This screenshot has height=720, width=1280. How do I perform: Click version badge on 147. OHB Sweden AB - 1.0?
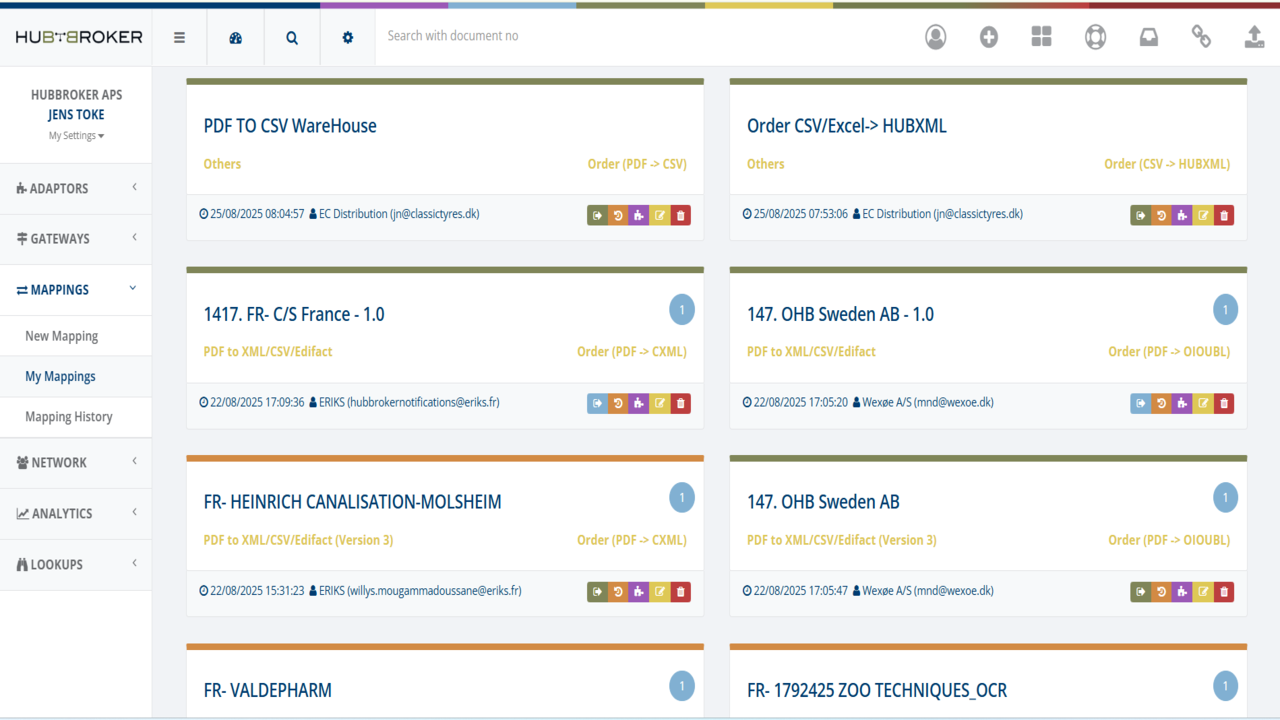click(1225, 310)
